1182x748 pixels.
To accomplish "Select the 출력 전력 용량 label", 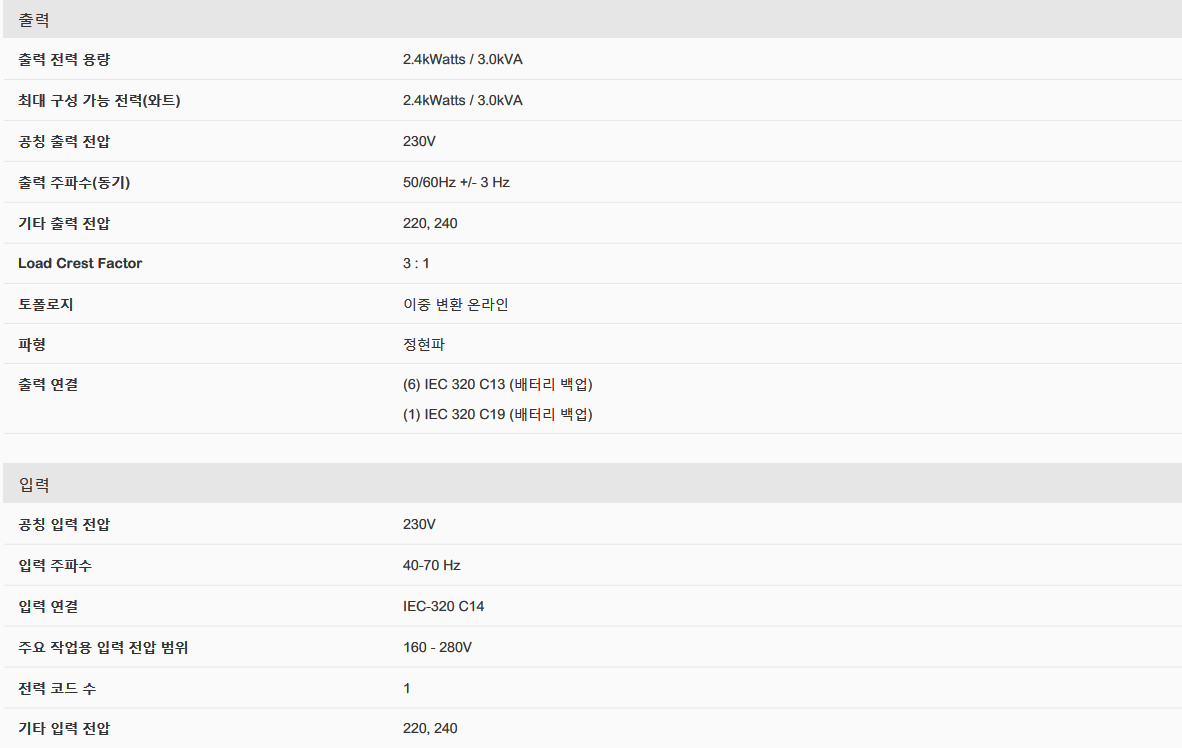I will coord(64,60).
